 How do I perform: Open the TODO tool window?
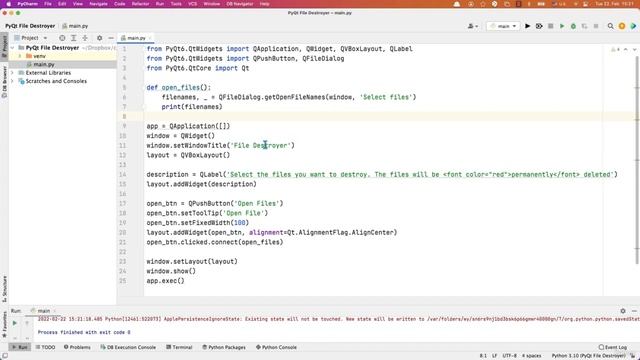(45, 347)
